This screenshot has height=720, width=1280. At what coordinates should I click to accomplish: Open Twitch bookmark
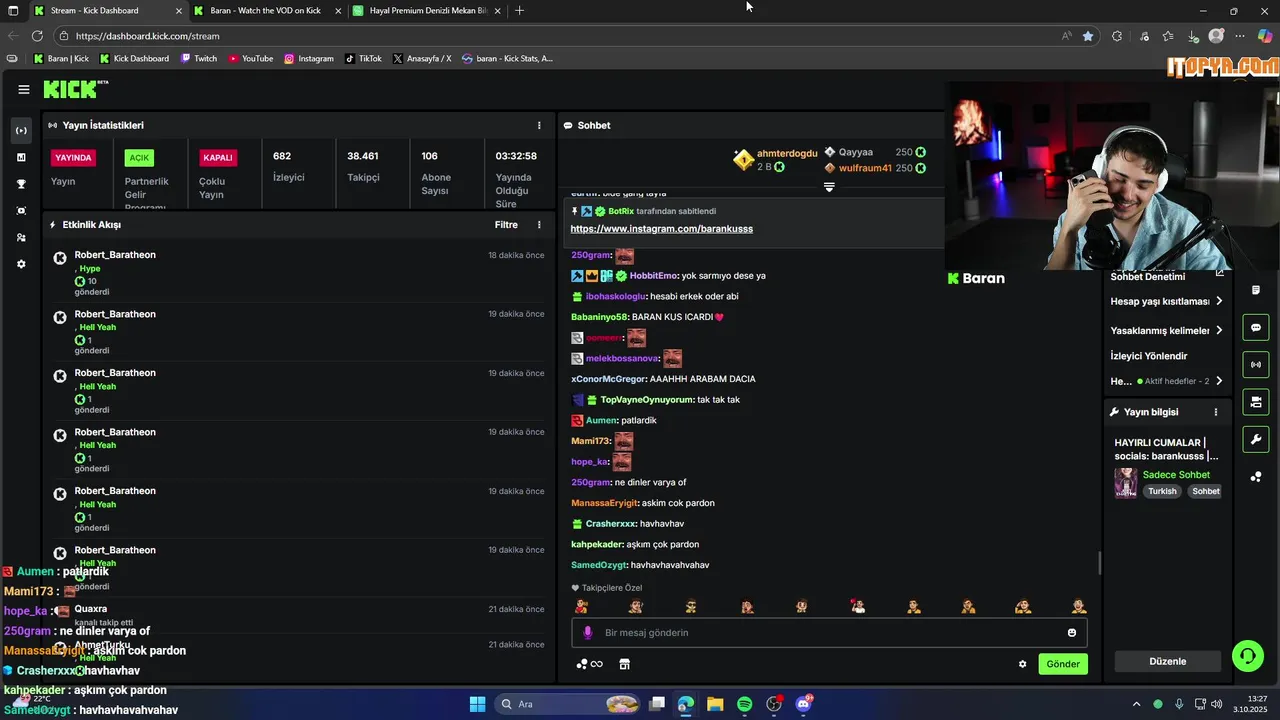[199, 59]
